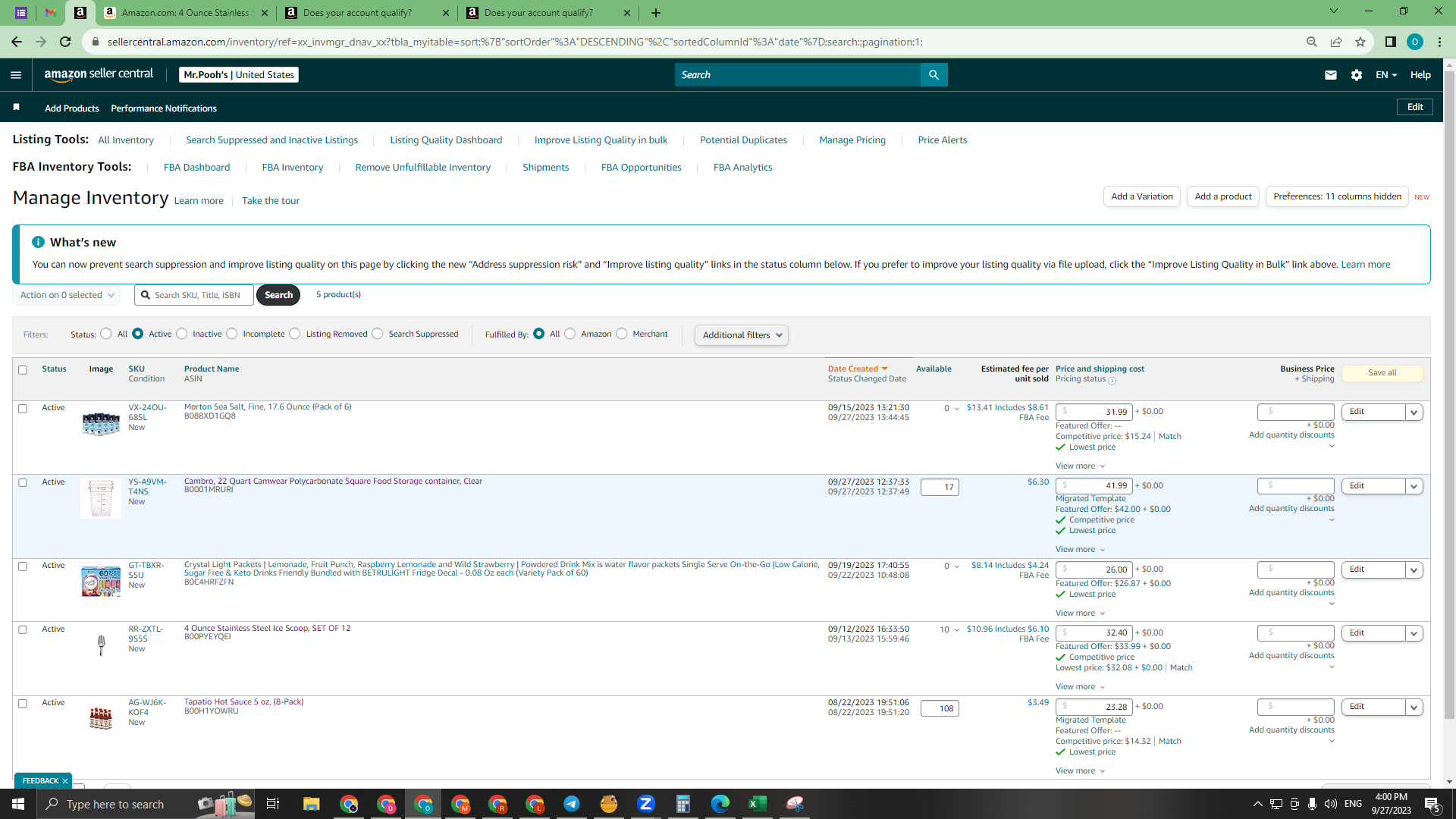Image resolution: width=1456 pixels, height=819 pixels.
Task: Open Edit dropdown arrow for Cambro container
Action: (x=1414, y=487)
